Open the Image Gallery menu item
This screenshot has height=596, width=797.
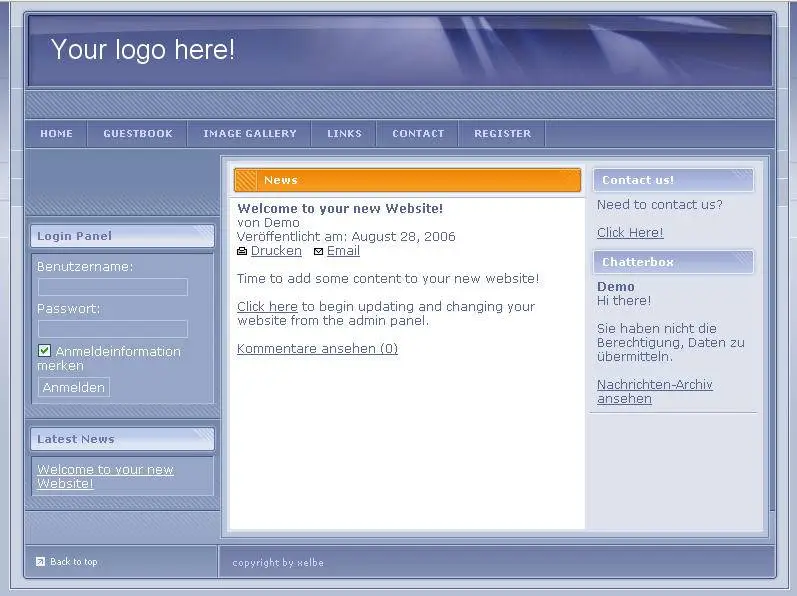click(x=250, y=134)
